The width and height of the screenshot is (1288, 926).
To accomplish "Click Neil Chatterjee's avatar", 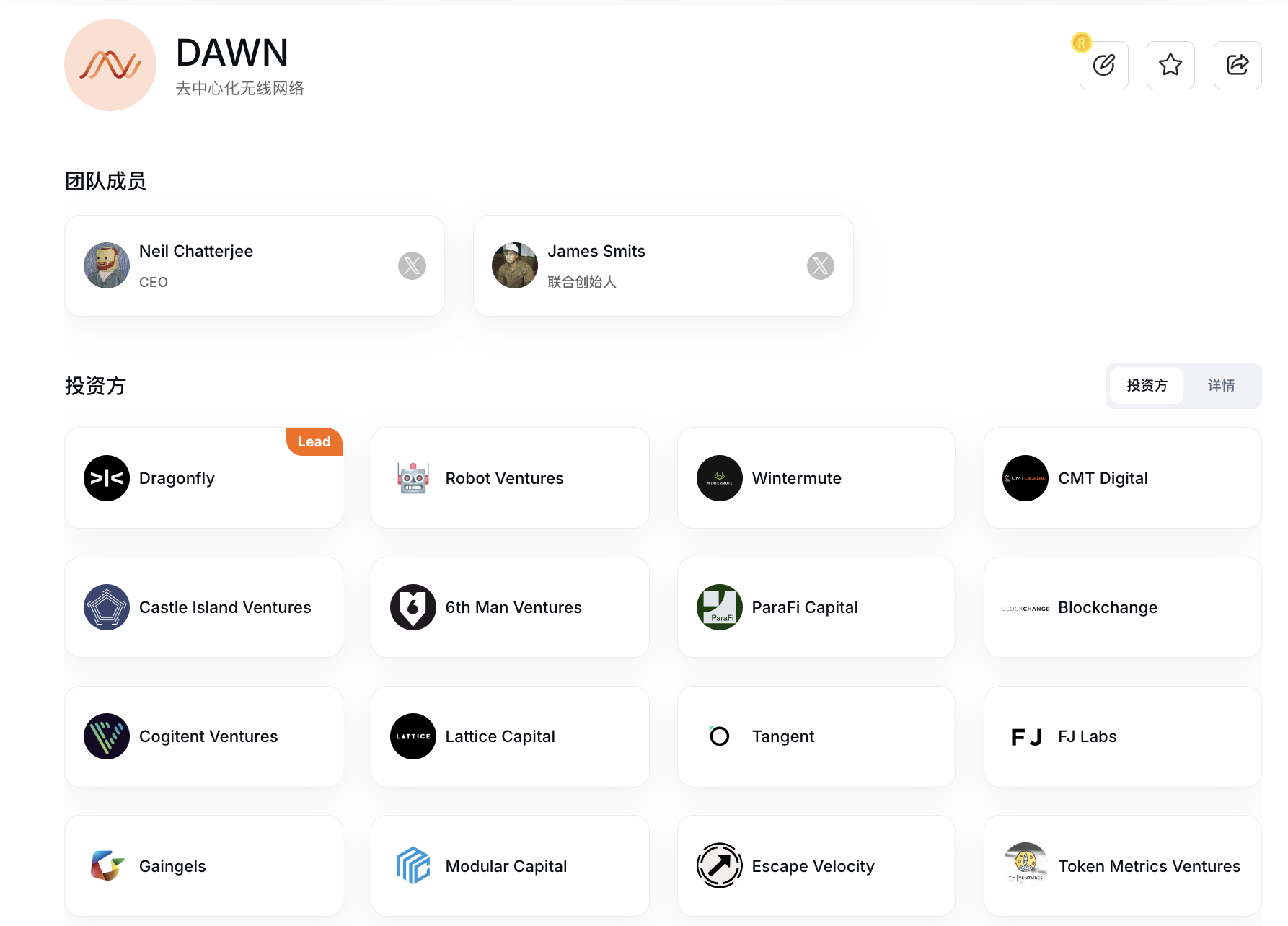I will click(x=107, y=265).
